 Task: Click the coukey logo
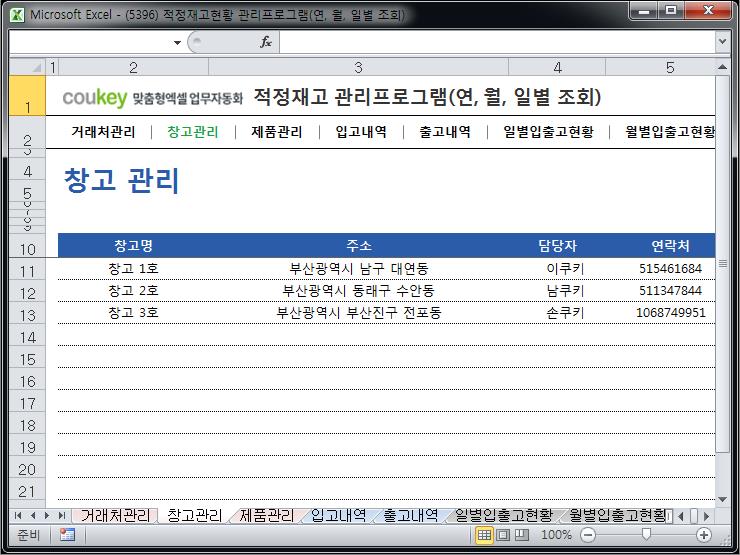click(95, 98)
